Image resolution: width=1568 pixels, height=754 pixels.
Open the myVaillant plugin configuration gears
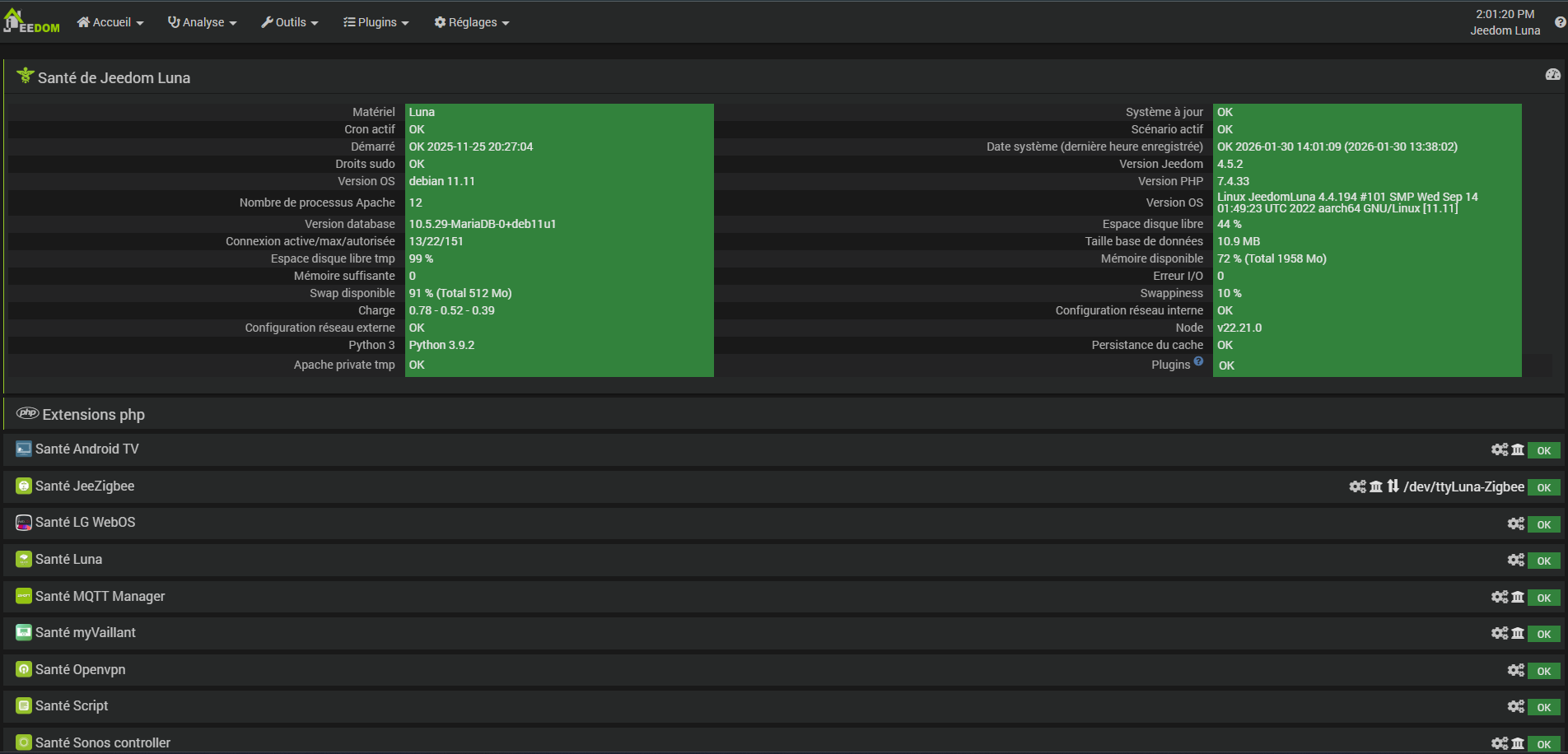tap(1499, 633)
